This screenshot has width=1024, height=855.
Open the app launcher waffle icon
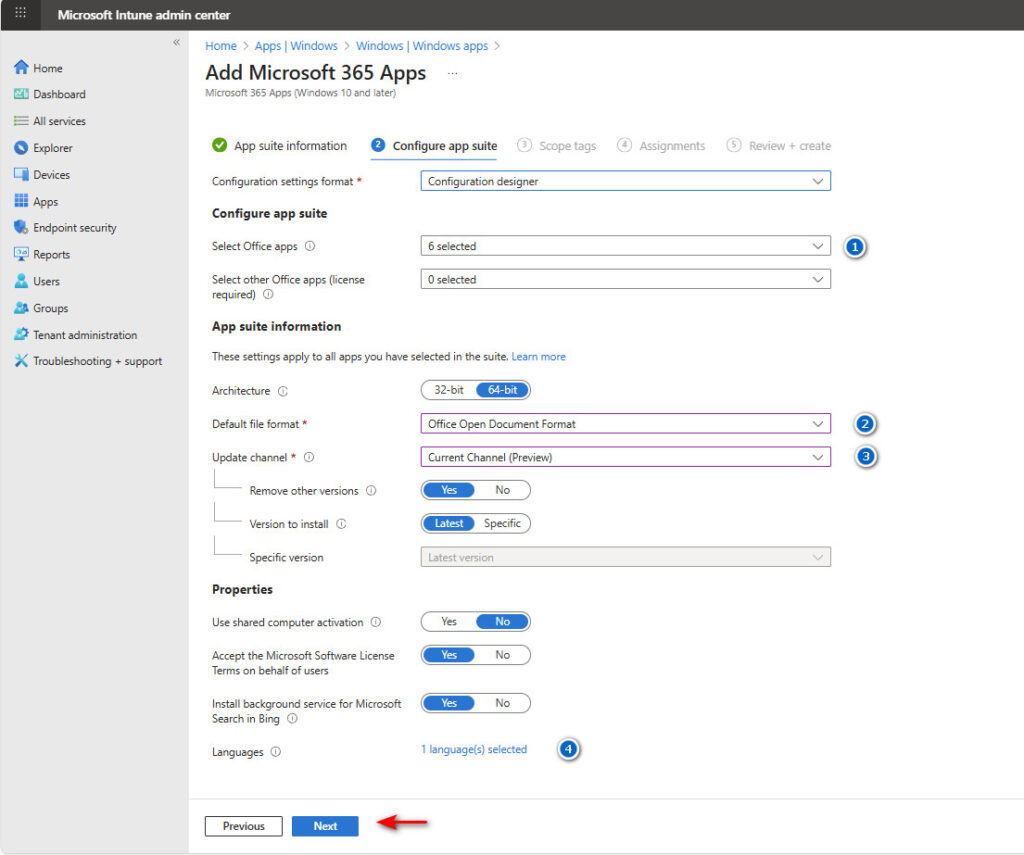tap(20, 14)
